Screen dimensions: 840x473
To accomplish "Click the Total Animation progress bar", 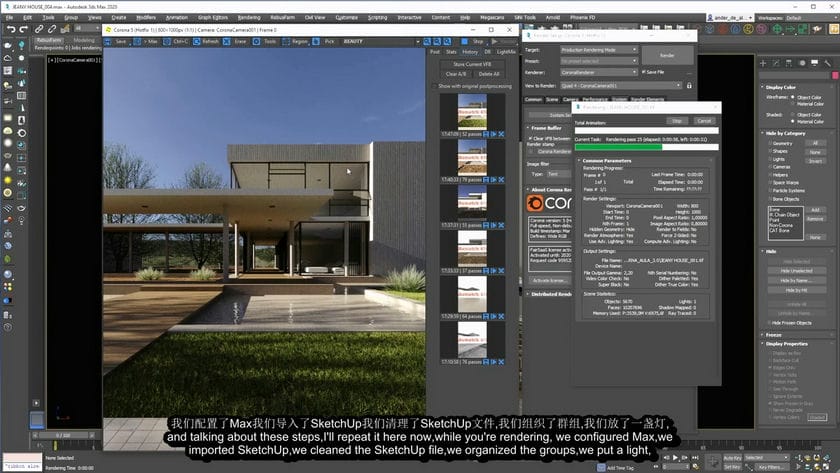I will pyautogui.click(x=646, y=130).
